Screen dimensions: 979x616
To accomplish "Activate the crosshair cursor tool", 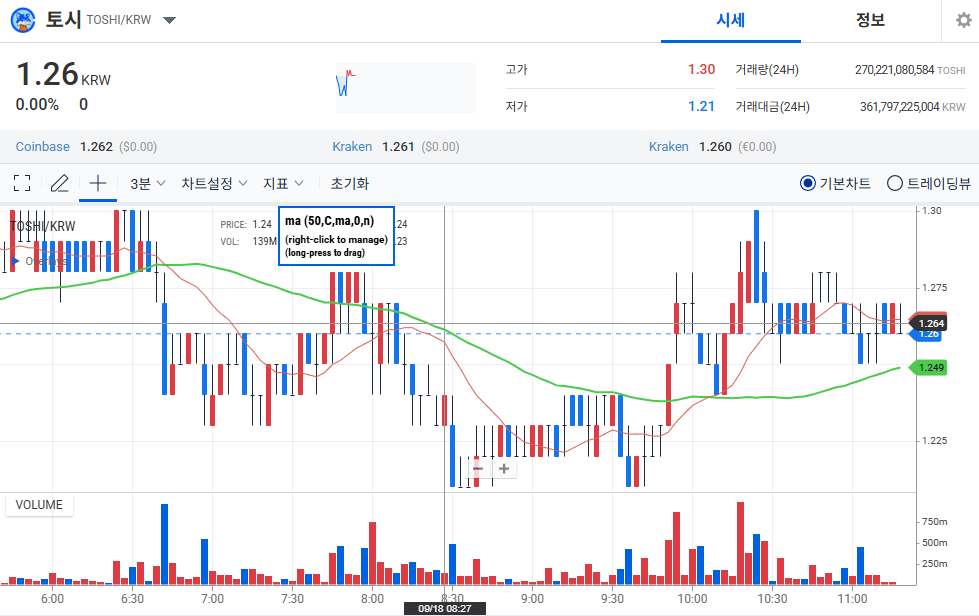I will point(98,183).
